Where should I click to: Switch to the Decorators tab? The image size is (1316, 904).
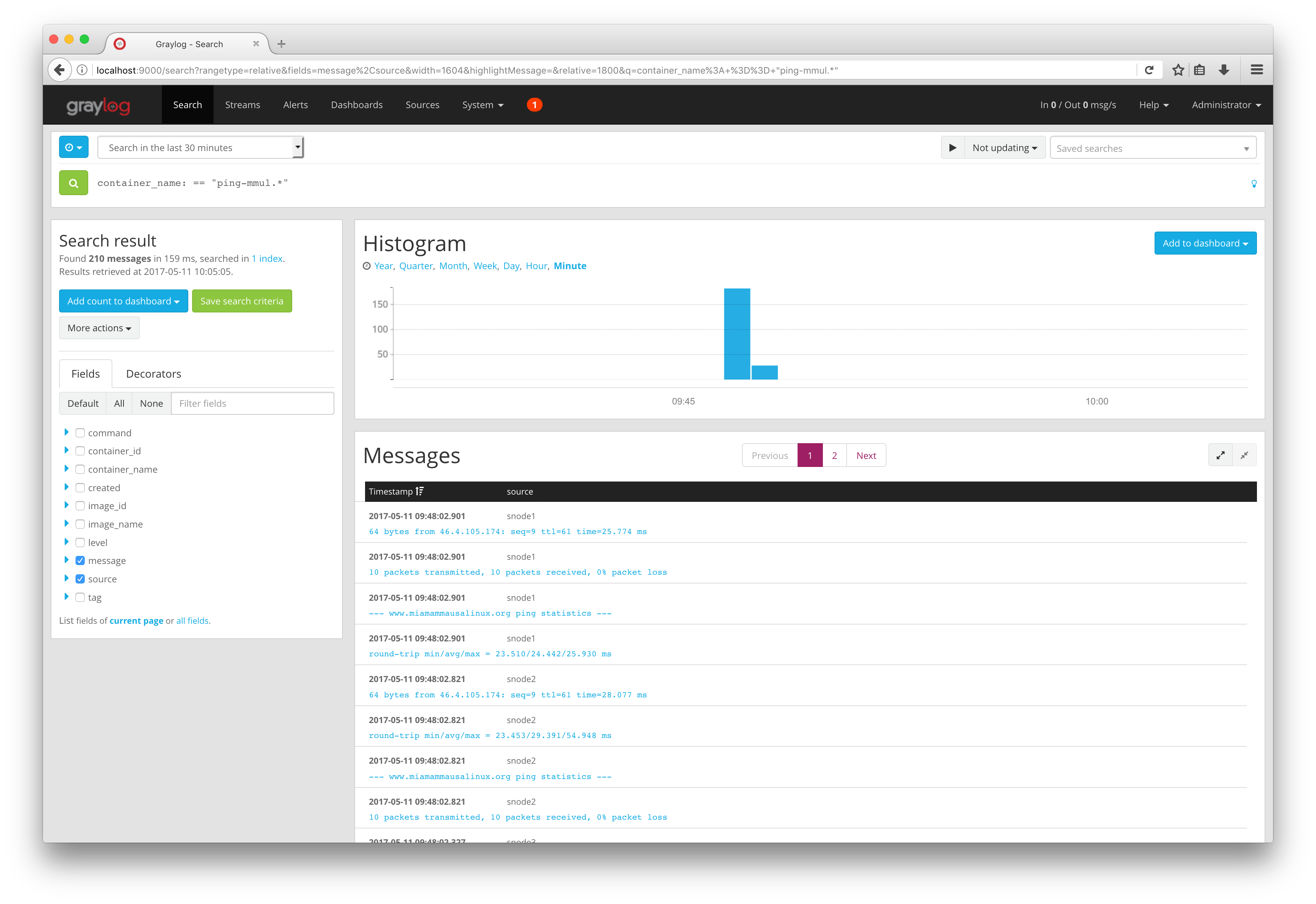[153, 374]
